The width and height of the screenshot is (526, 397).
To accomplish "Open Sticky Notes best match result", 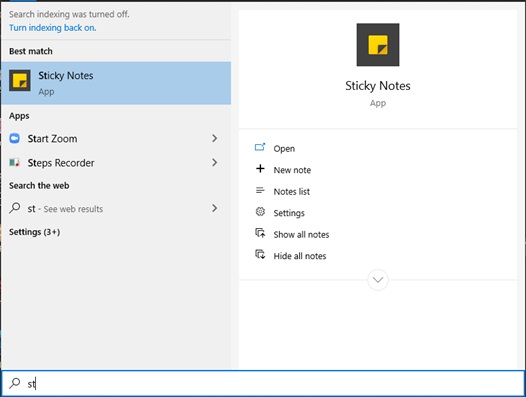I will [x=116, y=83].
